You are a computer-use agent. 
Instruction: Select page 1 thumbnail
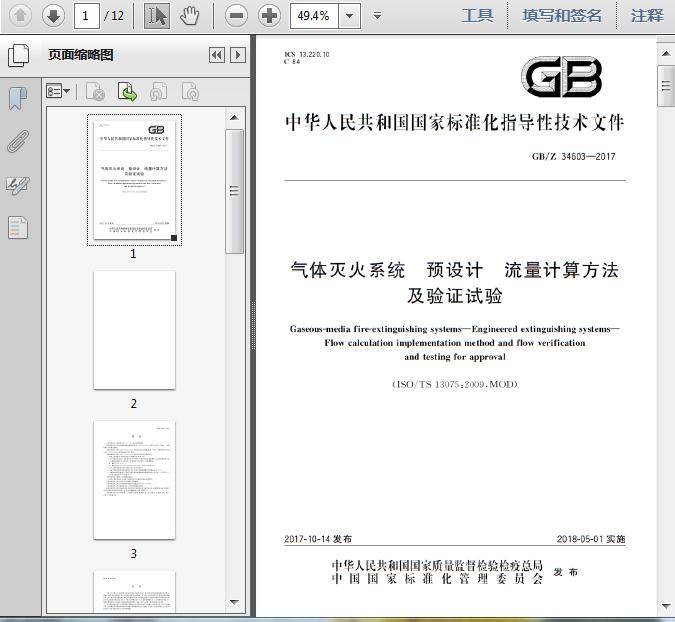point(134,179)
